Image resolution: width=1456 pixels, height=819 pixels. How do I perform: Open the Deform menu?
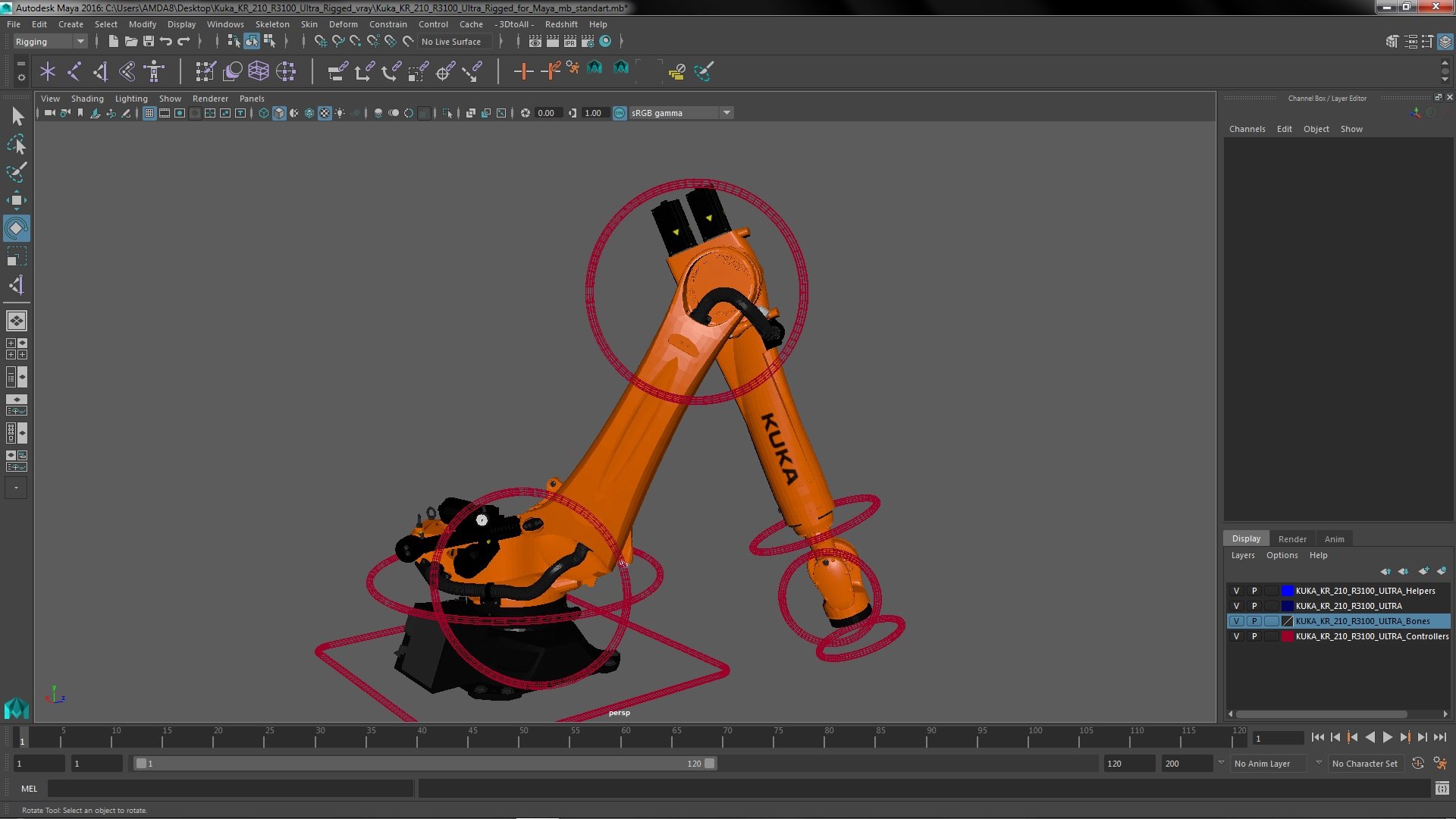click(343, 24)
